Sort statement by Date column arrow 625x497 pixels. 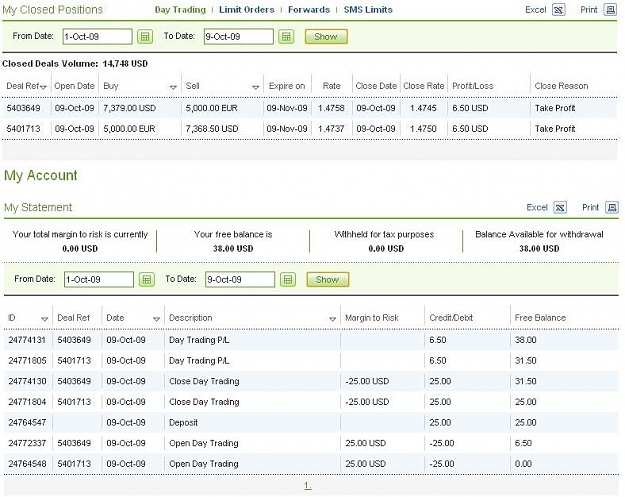click(x=156, y=319)
